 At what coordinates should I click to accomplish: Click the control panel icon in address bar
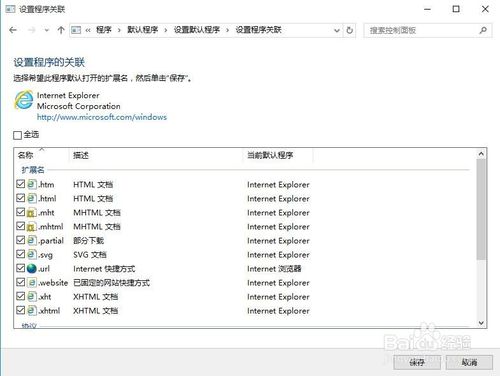pyautogui.click(x=76, y=30)
